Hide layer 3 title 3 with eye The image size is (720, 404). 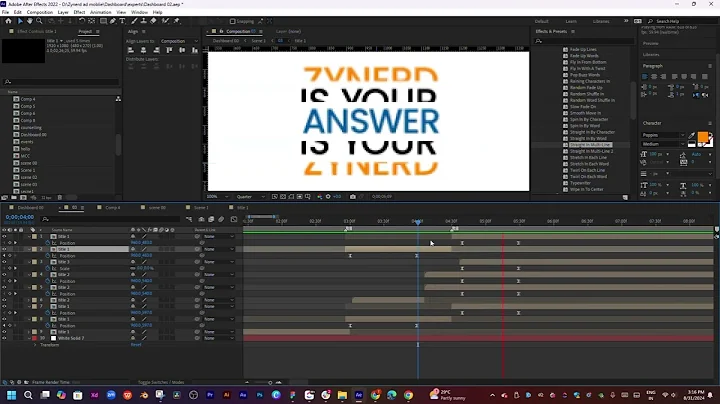(x=4, y=262)
